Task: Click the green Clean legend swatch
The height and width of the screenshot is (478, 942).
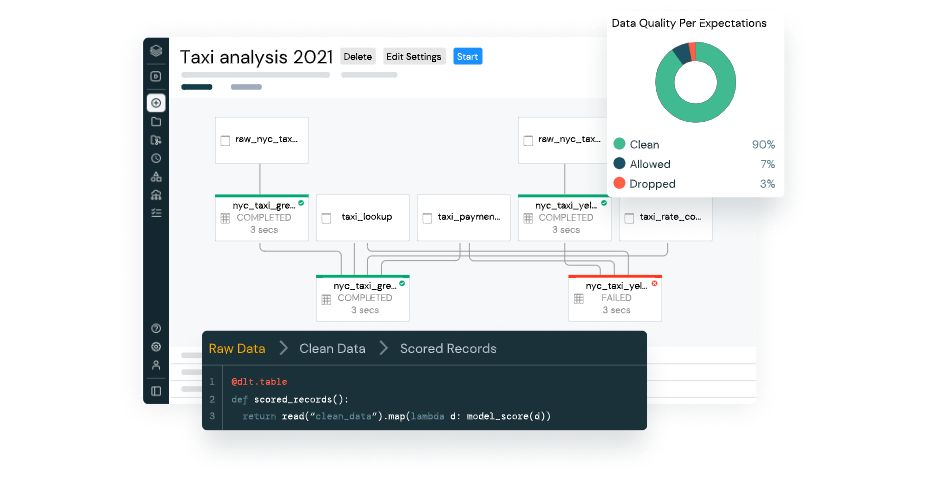Action: (620, 145)
